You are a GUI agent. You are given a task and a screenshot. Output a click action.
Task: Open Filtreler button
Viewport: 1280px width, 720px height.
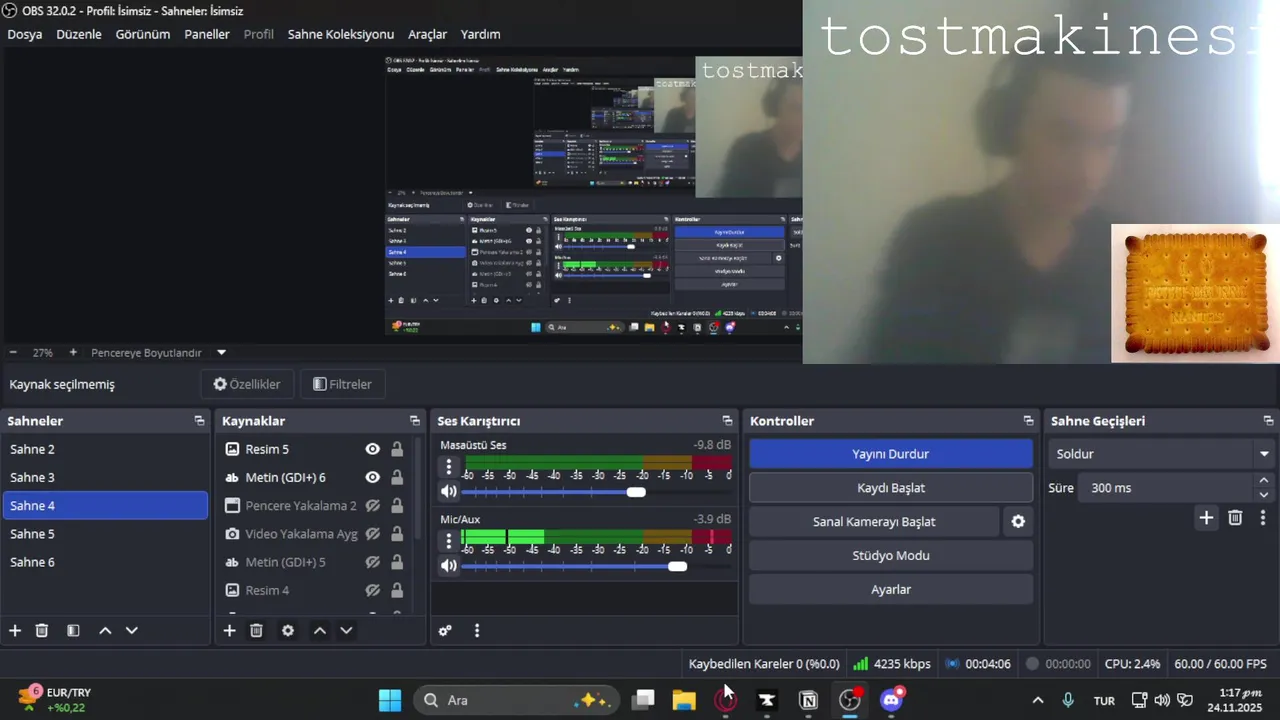pyautogui.click(x=343, y=384)
